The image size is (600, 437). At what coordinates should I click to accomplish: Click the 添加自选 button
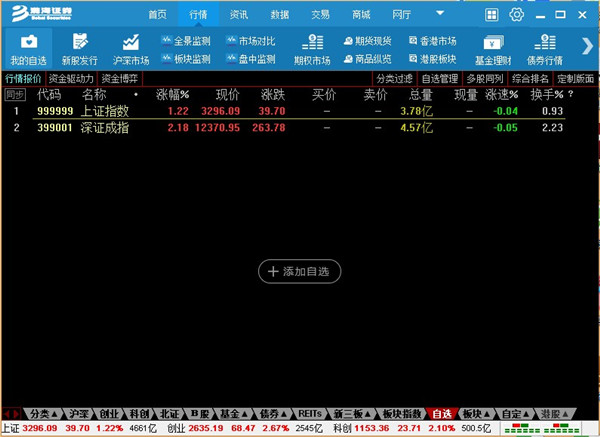[300, 271]
